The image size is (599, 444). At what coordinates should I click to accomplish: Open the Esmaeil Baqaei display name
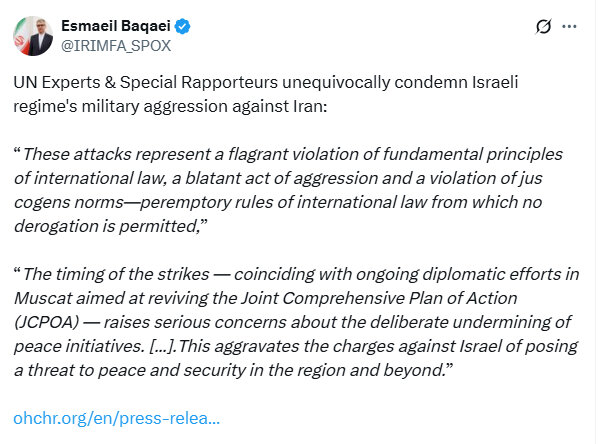tap(116, 26)
